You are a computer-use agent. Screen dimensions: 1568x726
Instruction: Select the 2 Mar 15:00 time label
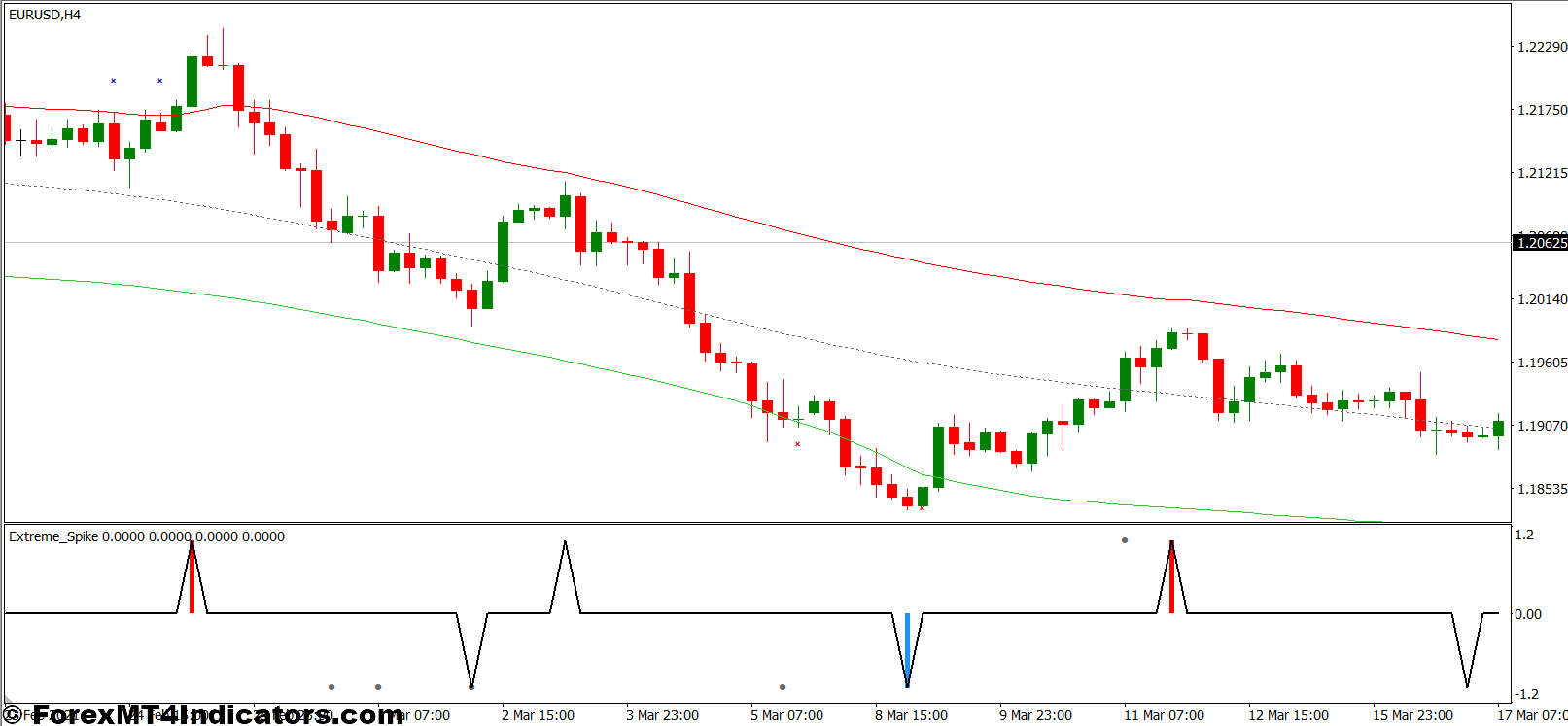point(538,715)
